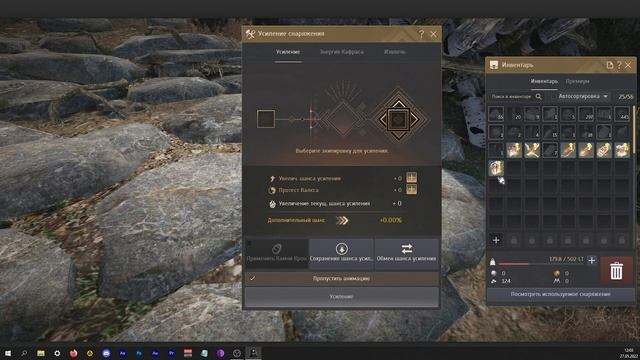Image resolution: width=640 pixels, height=360 pixels.
Task: Click the Инвентарь chest icon in the title bar
Action: (494, 65)
